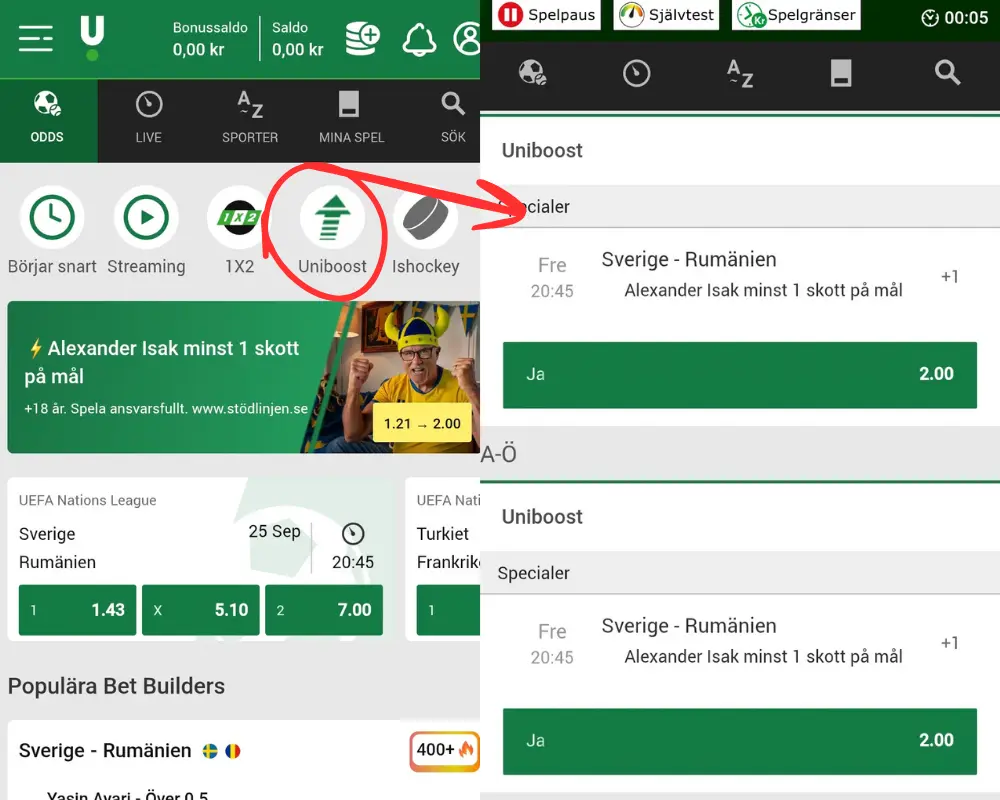Collapse the lower Specialer section
Screen dimensions: 1000x800
click(740, 573)
